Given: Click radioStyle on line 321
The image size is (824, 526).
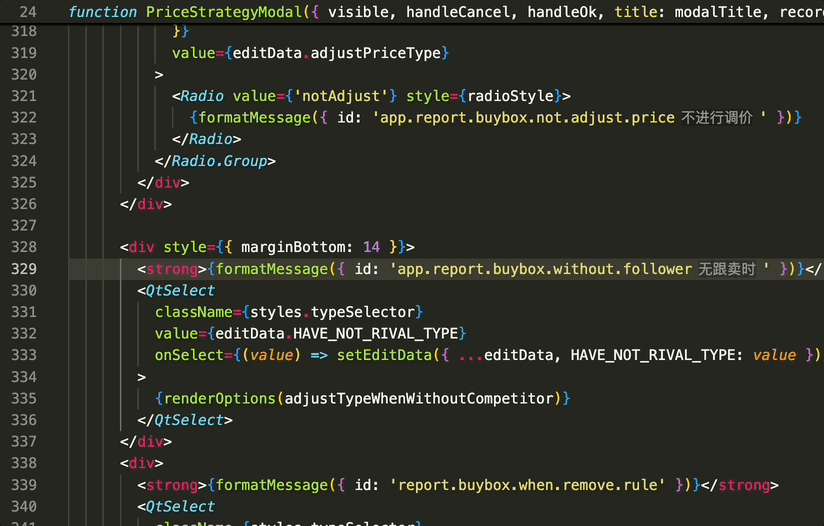Looking at the screenshot, I should click(x=510, y=96).
